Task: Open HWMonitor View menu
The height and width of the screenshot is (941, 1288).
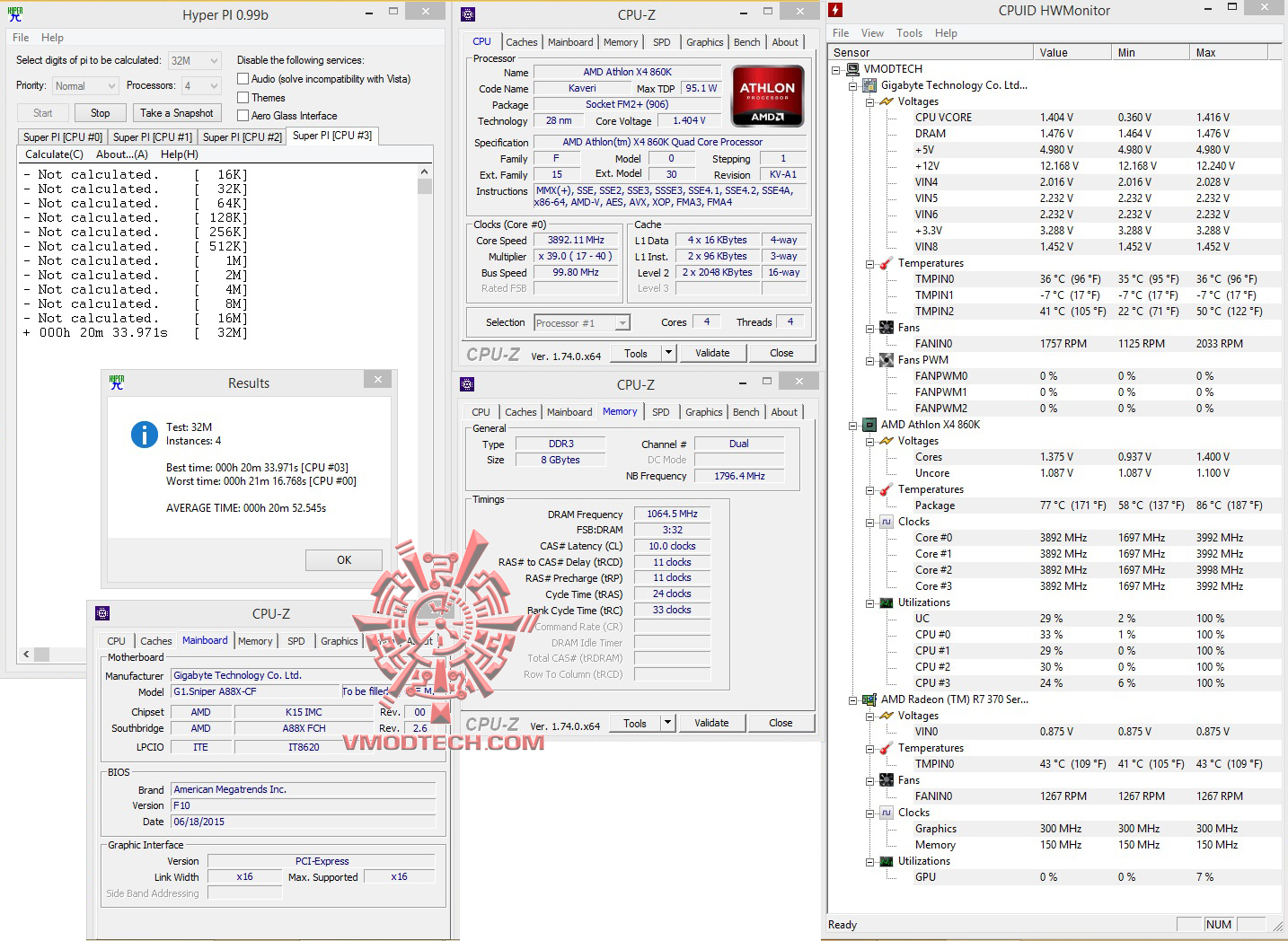Action: [x=872, y=33]
